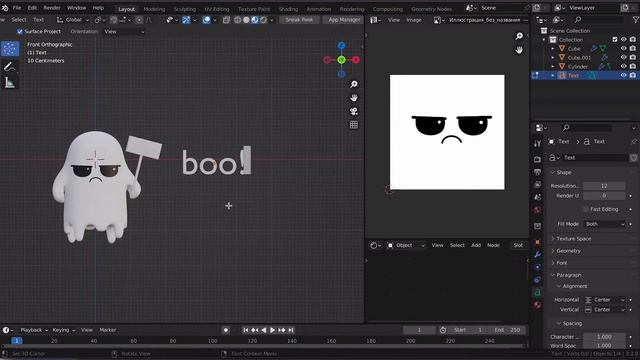Viewport: 640px width, 360px height.
Task: Select the 3D Cursor tool in toolbar
Action: [x=10, y=49]
